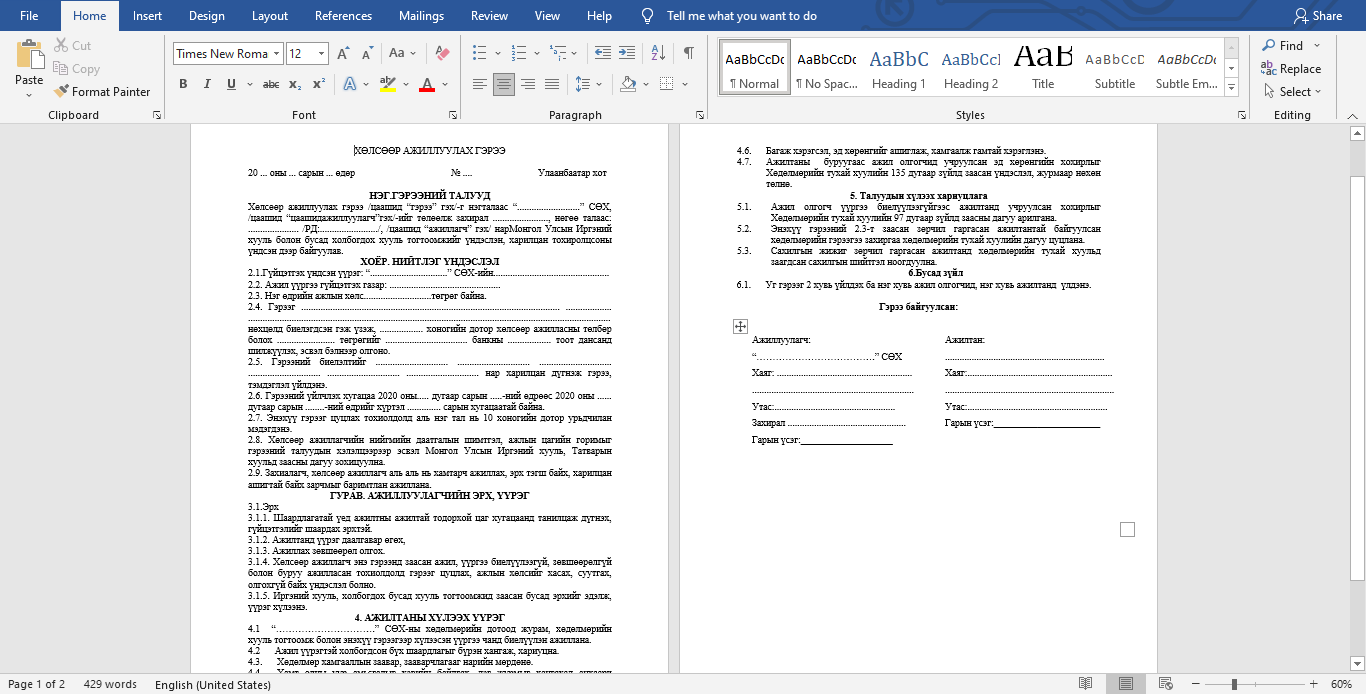Open the References ribbon tab
Image resolution: width=1366 pixels, height=694 pixels.
tap(344, 16)
